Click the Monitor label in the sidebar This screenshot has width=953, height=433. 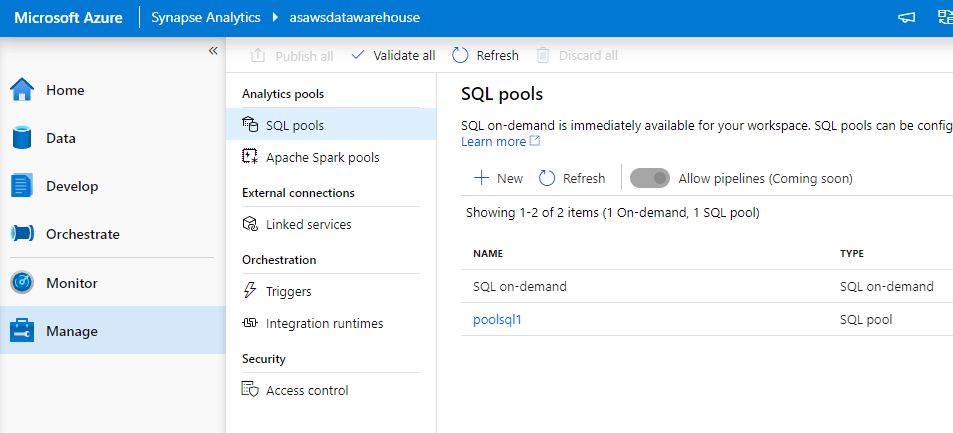pos(72,283)
